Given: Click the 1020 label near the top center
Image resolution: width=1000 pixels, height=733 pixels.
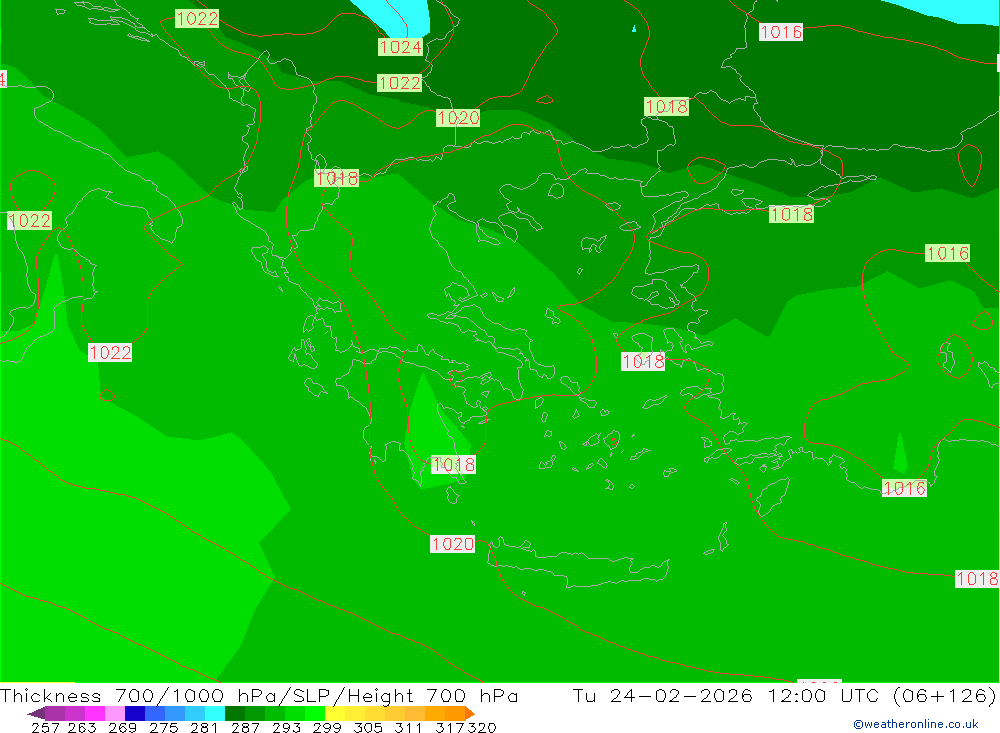Looking at the screenshot, I should point(458,117).
